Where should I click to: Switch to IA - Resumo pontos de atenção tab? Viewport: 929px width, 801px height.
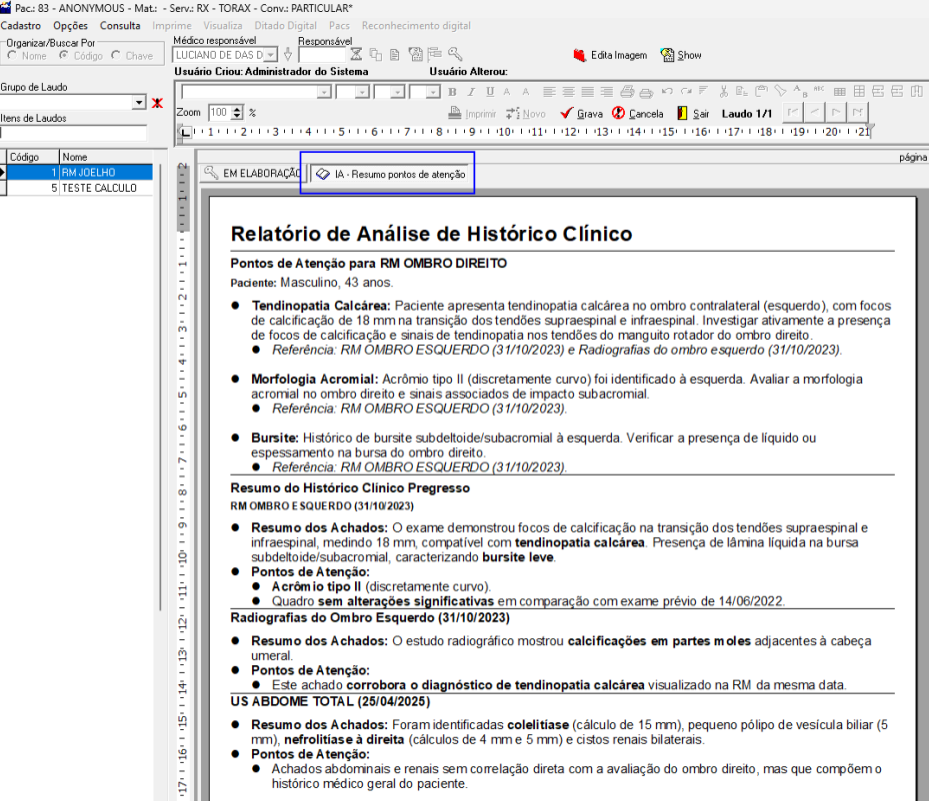390,174
